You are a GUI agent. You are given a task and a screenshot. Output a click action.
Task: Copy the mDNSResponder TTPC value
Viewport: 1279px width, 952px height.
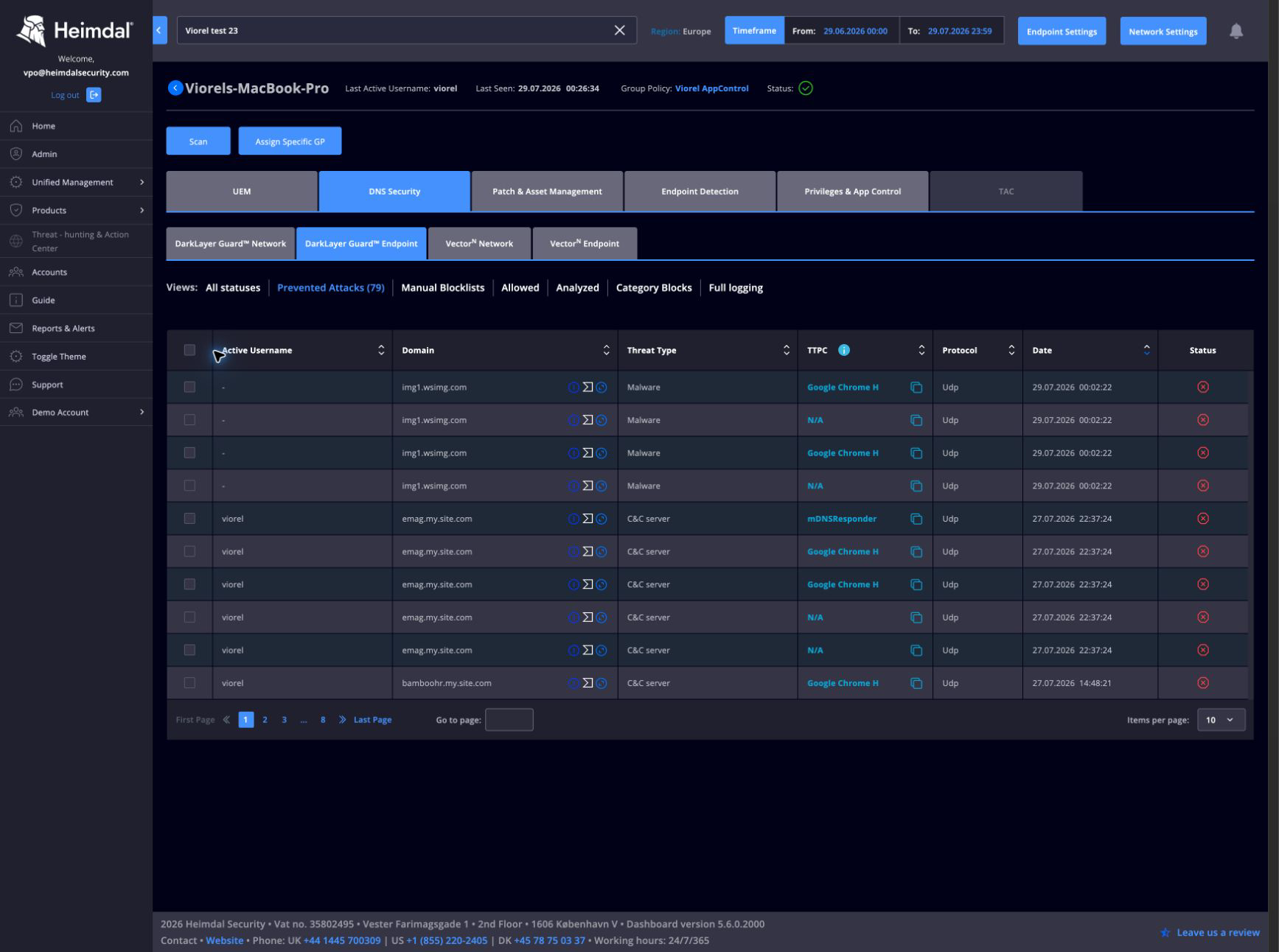pyautogui.click(x=916, y=519)
